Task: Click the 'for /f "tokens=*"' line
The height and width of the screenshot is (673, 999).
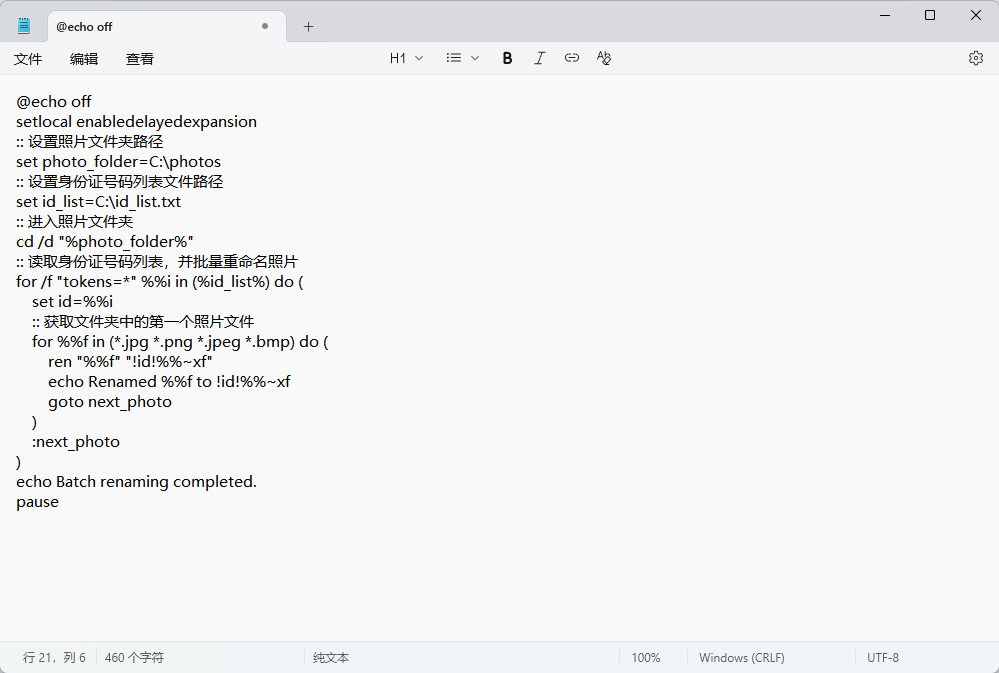Action: point(160,281)
